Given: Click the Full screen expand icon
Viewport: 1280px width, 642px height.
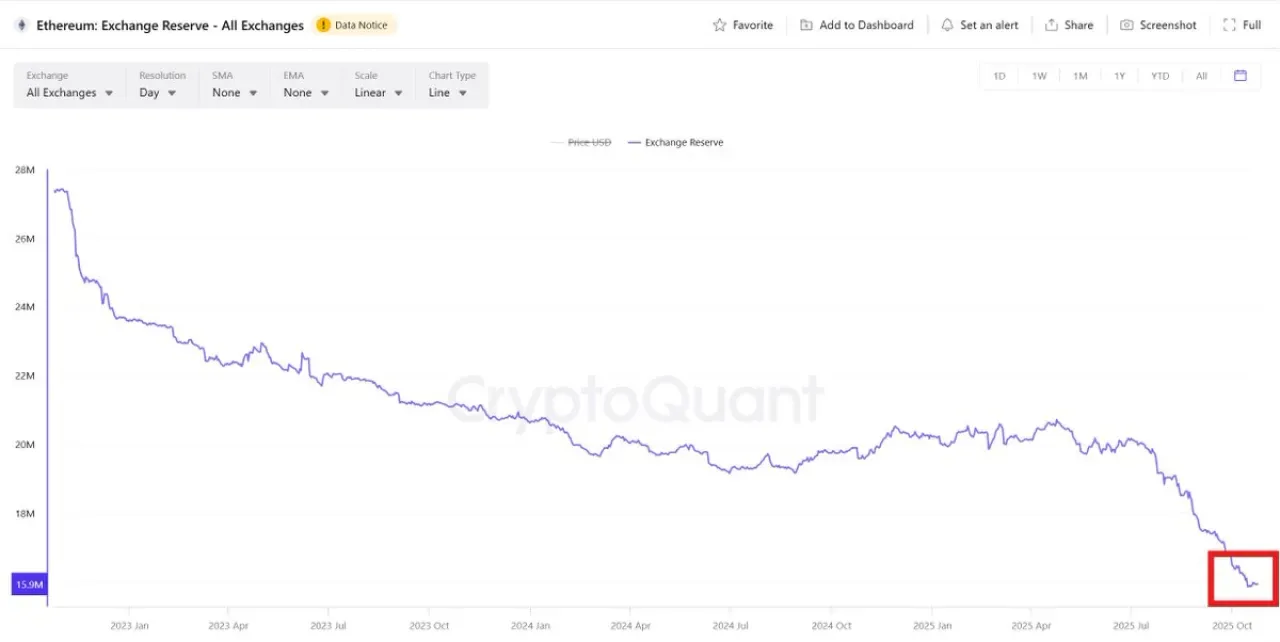Looking at the screenshot, I should [x=1229, y=25].
